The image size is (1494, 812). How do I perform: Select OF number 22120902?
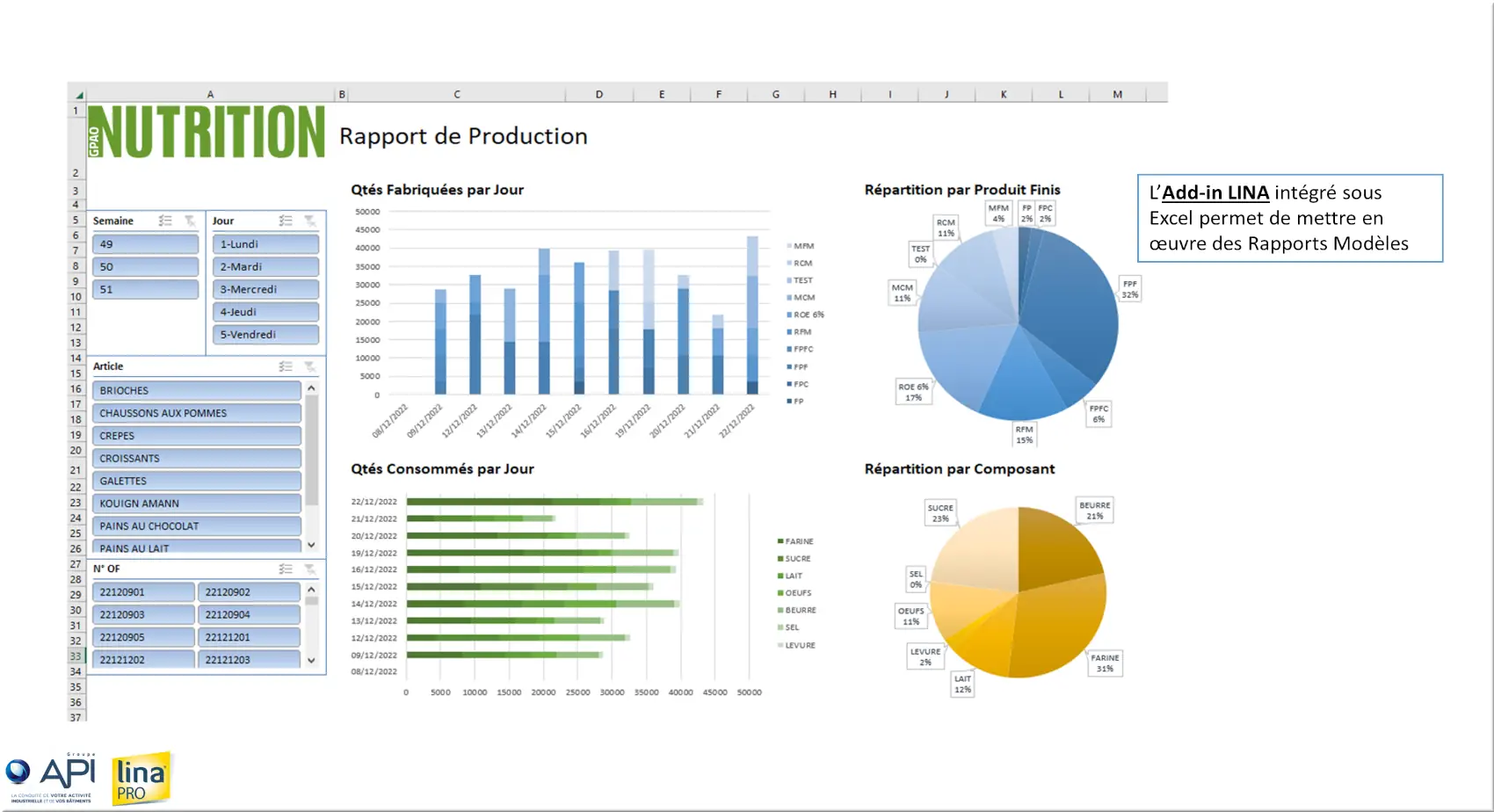click(x=249, y=592)
